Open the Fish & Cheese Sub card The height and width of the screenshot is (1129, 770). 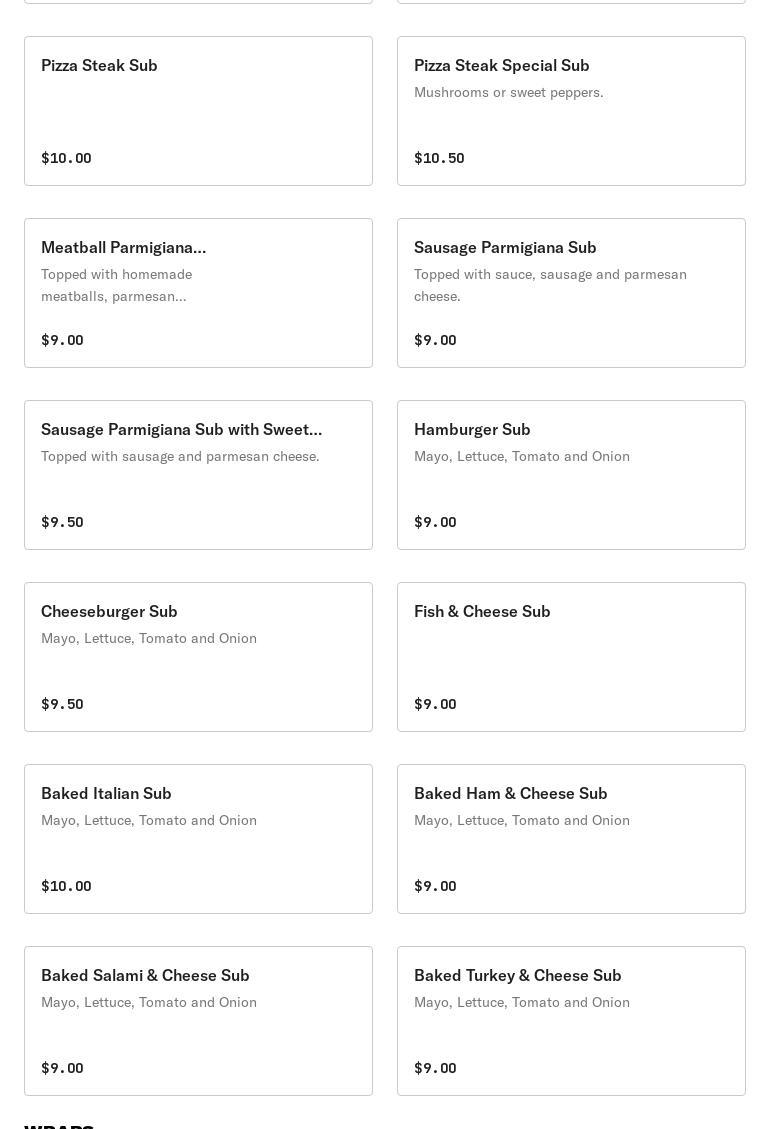click(571, 657)
